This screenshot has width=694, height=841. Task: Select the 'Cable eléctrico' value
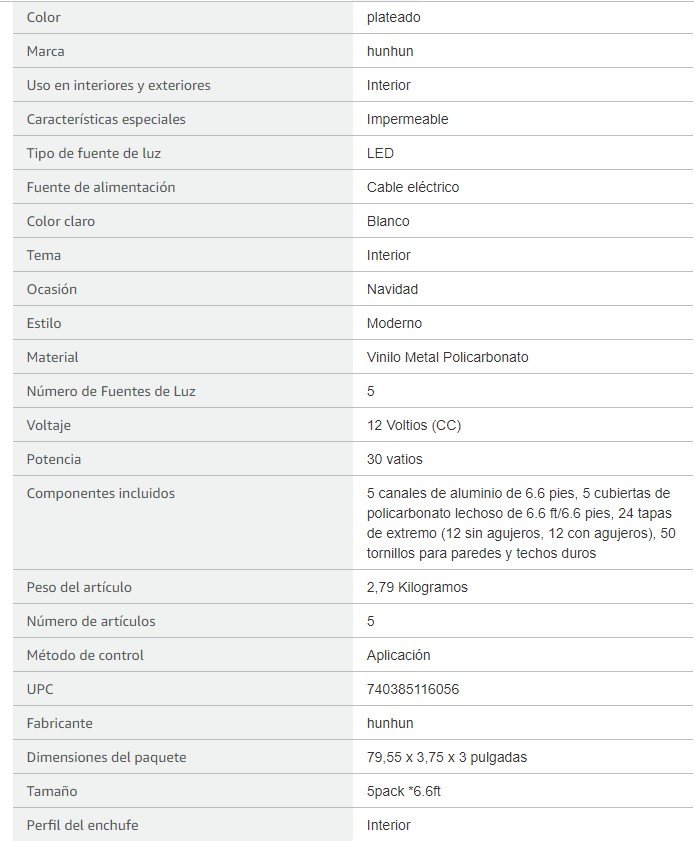click(x=413, y=187)
